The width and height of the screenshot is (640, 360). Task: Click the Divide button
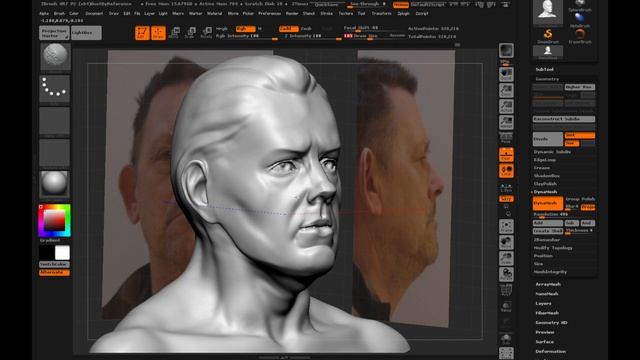click(x=548, y=139)
